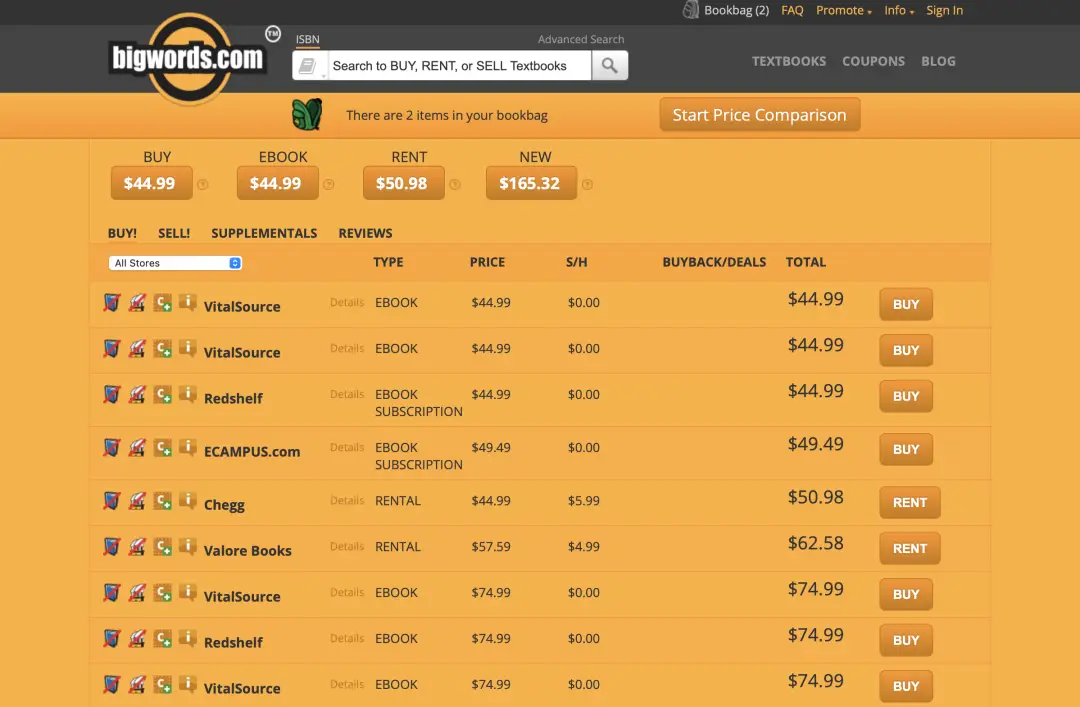Screen dimensions: 1080x707
Task: Click the textbook search input field
Action: (x=459, y=65)
